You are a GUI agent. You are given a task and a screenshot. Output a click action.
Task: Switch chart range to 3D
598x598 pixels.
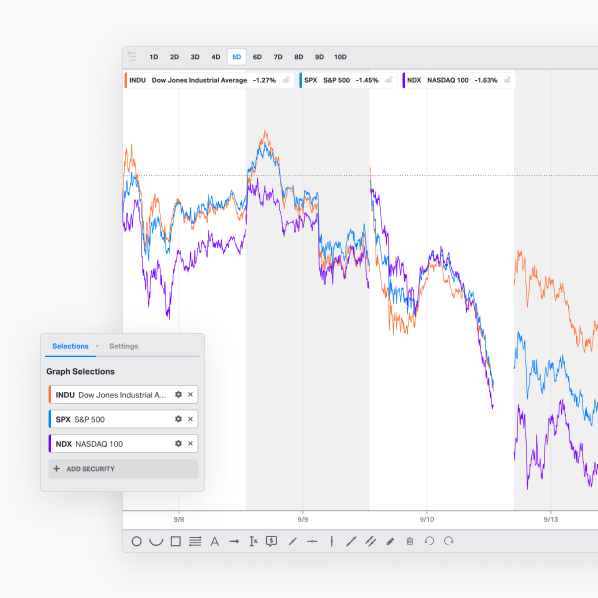195,57
